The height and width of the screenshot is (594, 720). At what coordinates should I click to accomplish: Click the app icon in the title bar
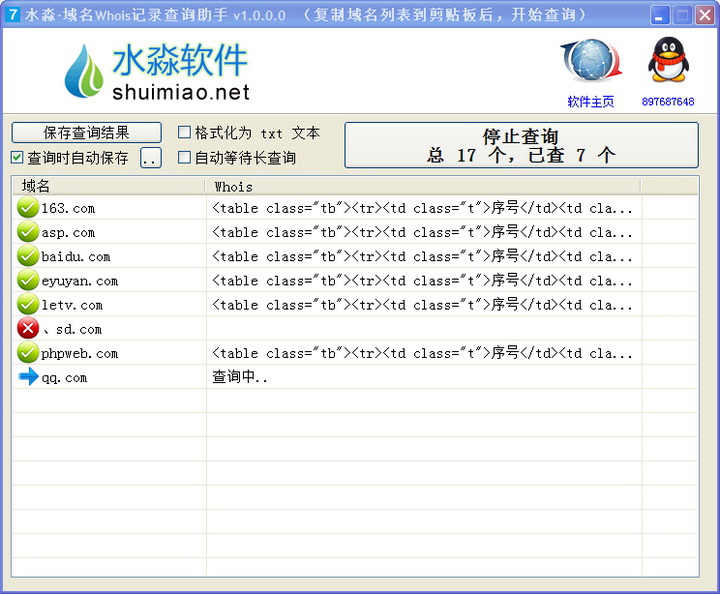[x=12, y=14]
